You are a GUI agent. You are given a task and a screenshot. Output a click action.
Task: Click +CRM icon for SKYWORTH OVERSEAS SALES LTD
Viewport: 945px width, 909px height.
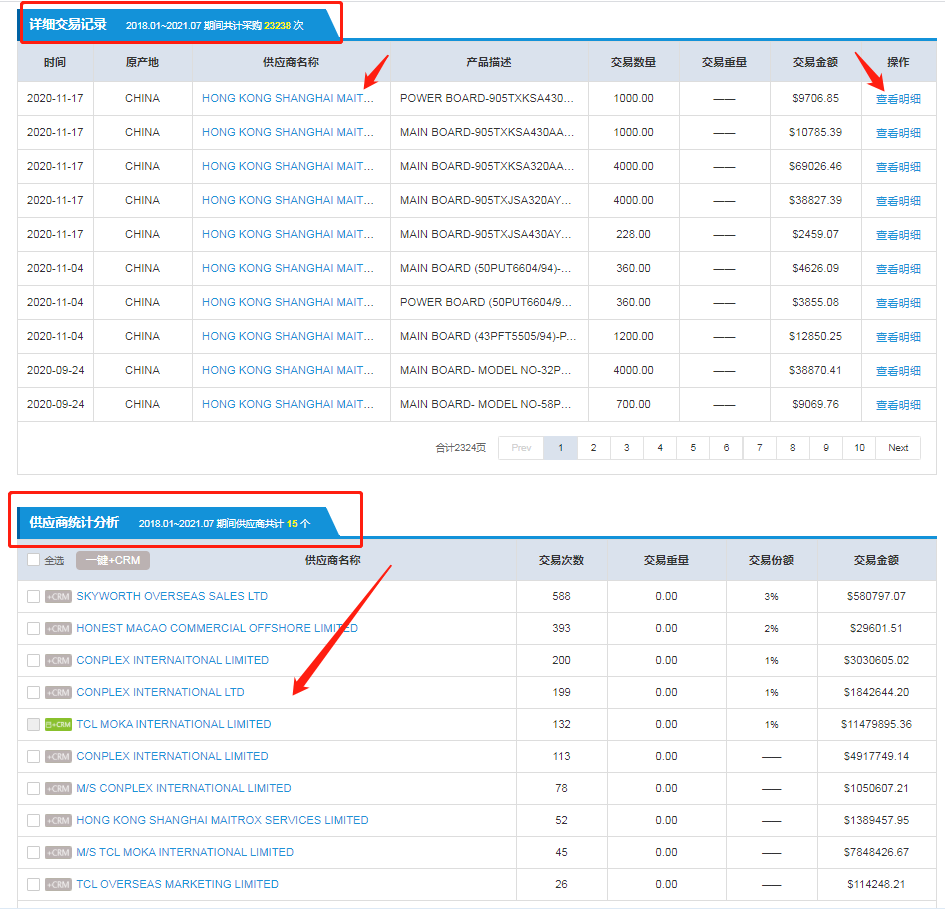point(58,596)
